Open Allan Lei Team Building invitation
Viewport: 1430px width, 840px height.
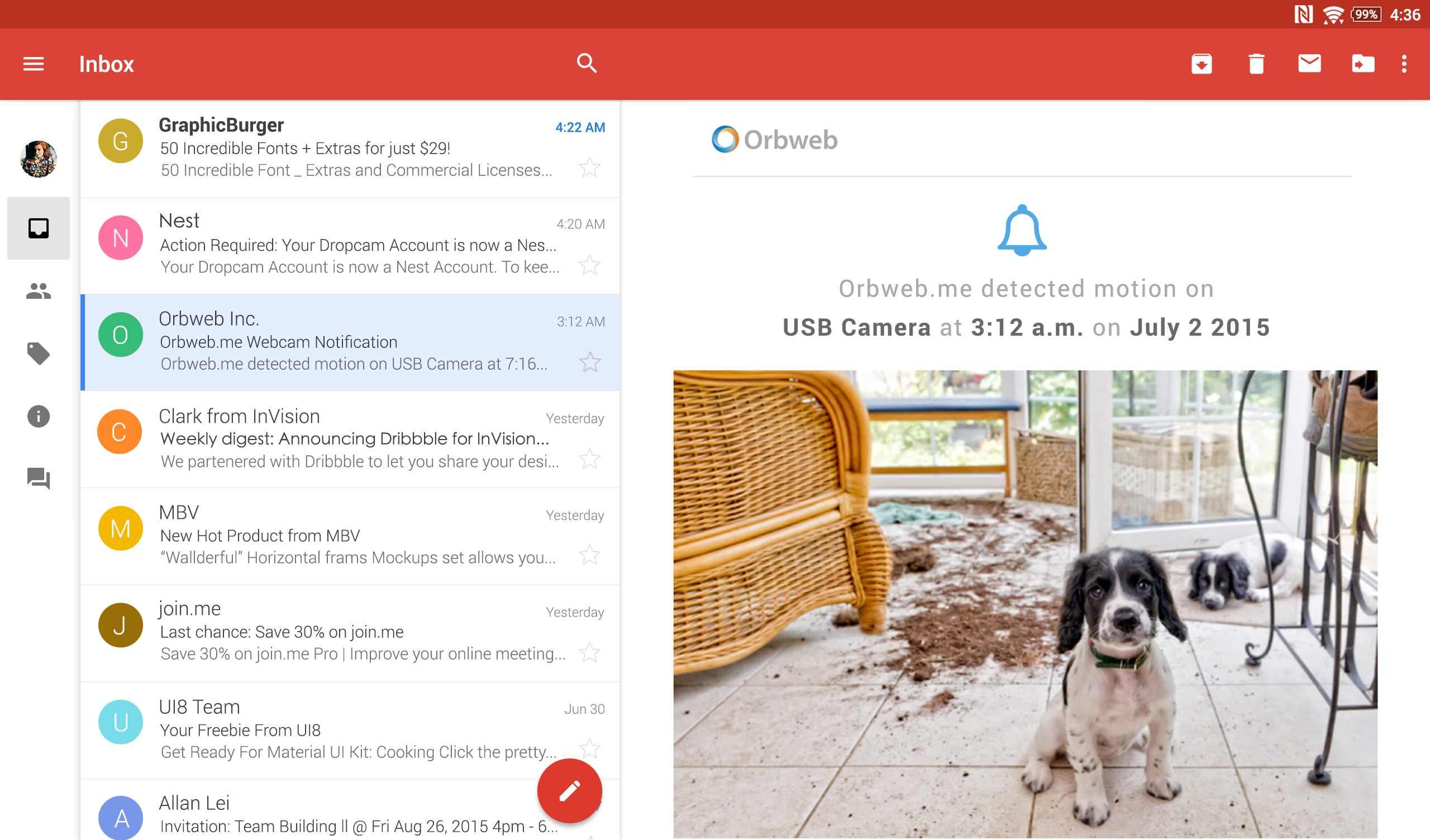click(350, 810)
